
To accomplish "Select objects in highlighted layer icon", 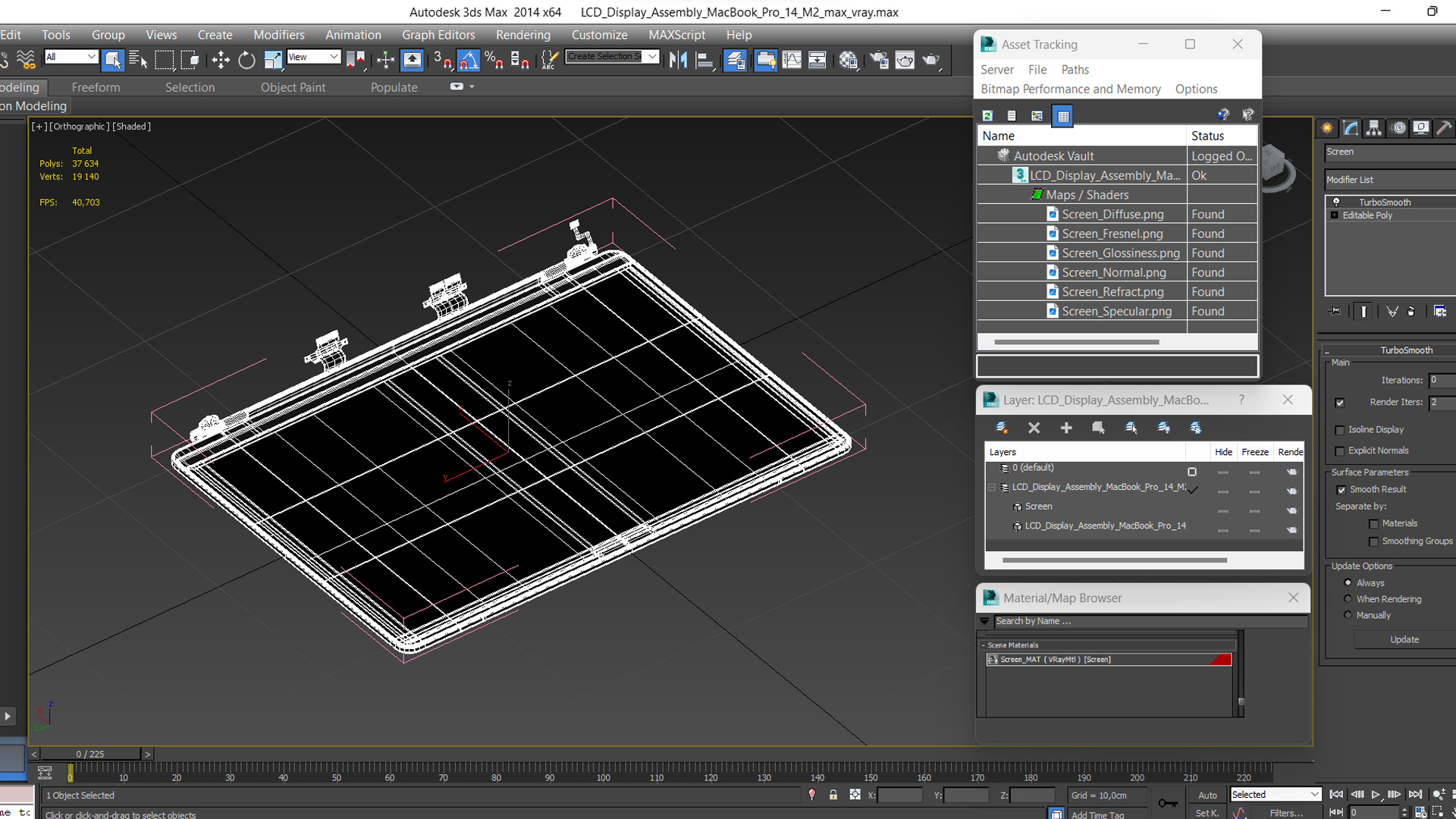I will click(1098, 428).
